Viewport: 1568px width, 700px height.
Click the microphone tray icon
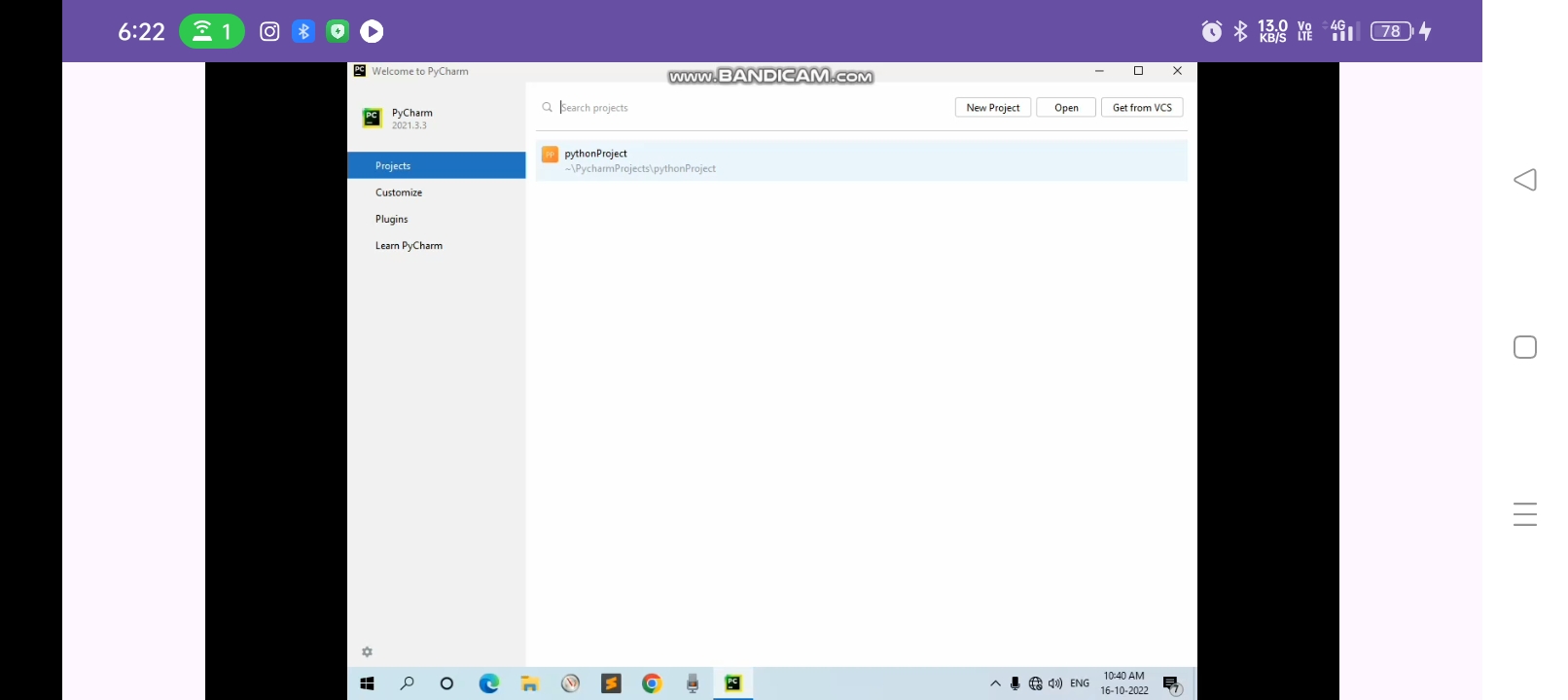1015,683
